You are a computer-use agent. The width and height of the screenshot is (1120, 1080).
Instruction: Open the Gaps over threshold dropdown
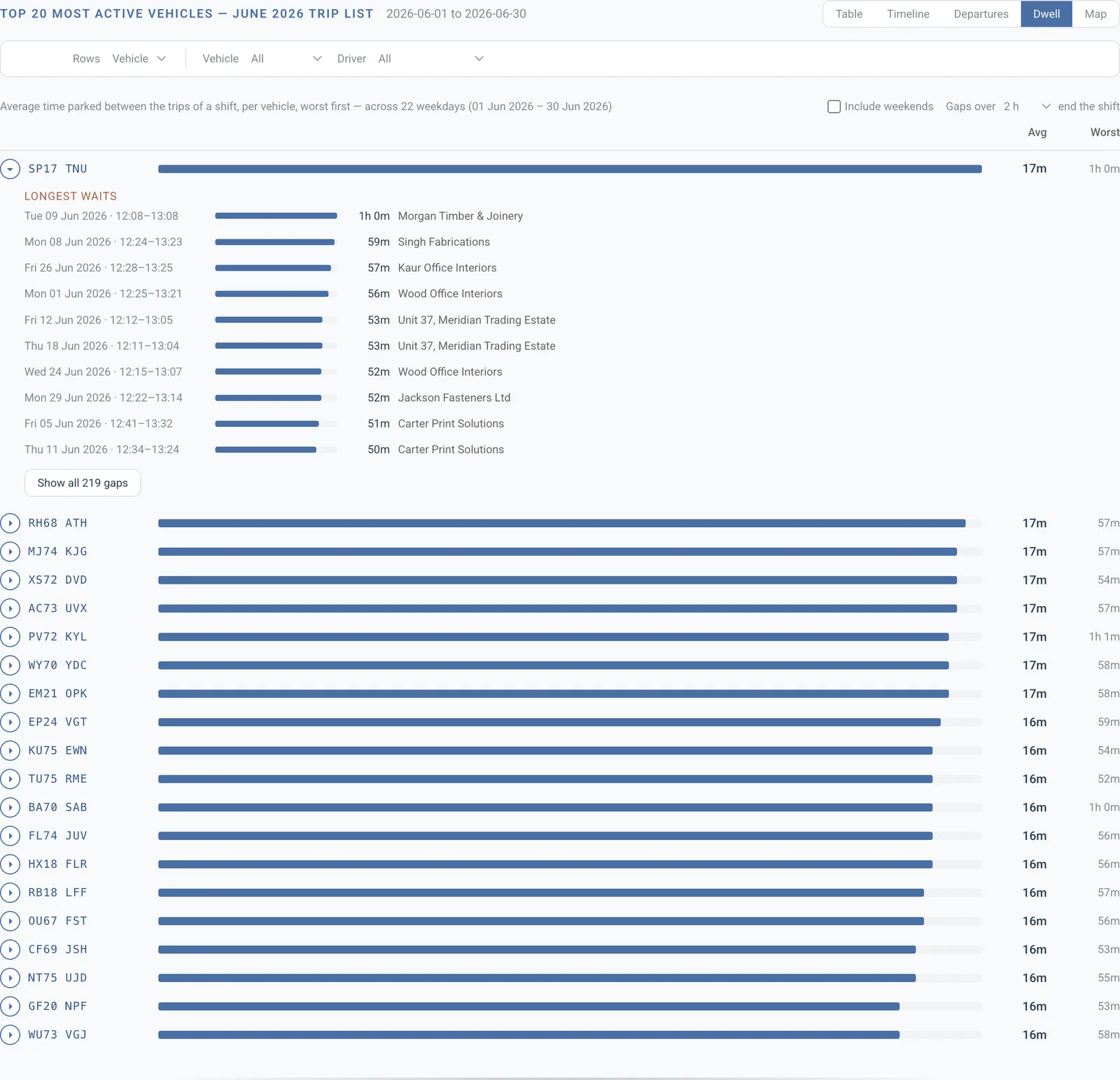pyautogui.click(x=1026, y=106)
